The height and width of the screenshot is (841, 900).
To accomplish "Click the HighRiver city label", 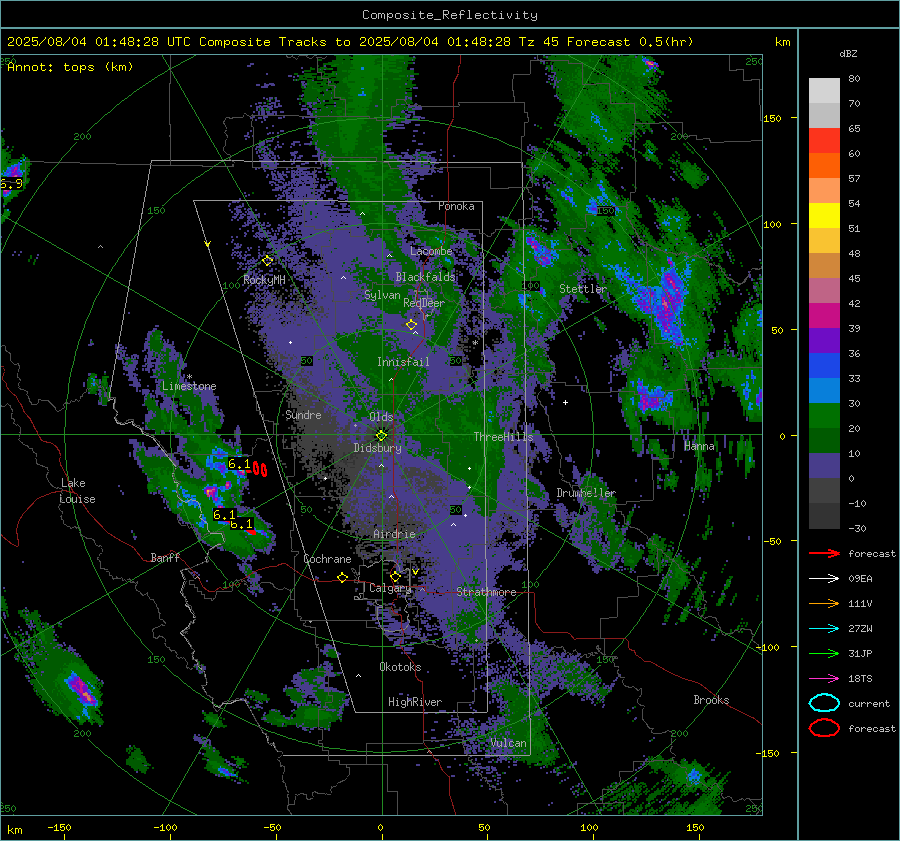I will 415,702.
